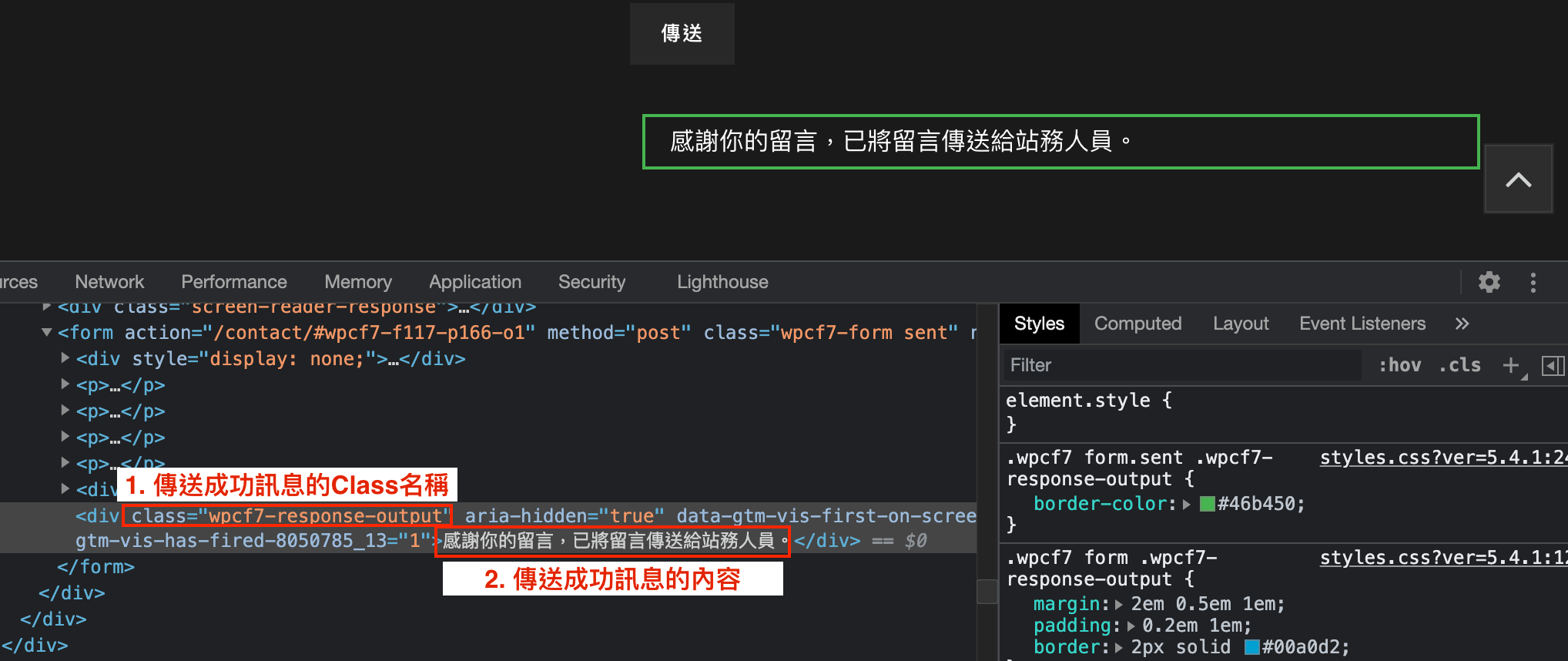
Task: Click the green #46b450 color swatch
Action: pyautogui.click(x=1208, y=504)
